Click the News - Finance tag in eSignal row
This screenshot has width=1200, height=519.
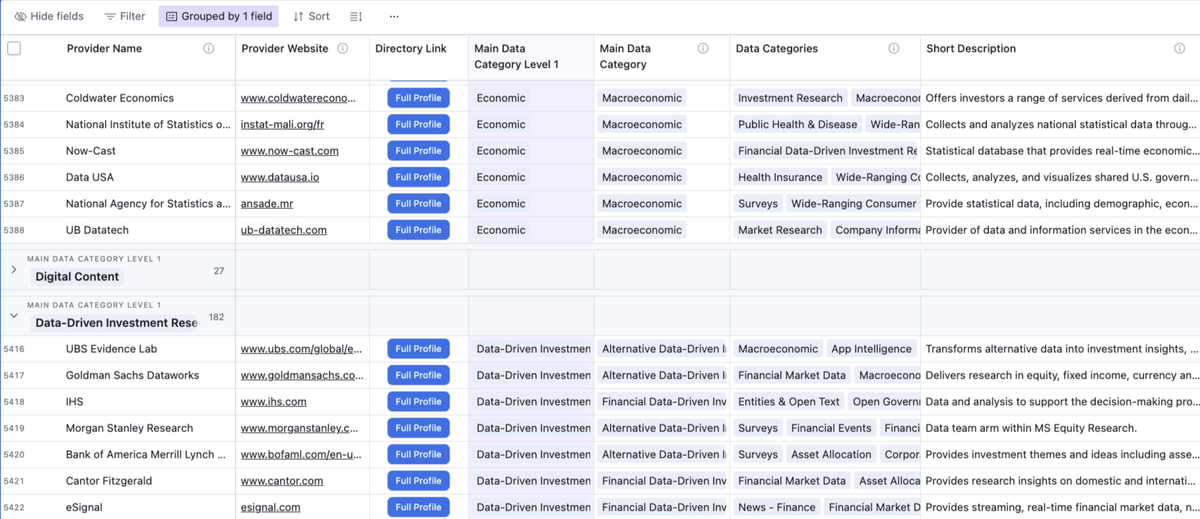tap(776, 507)
